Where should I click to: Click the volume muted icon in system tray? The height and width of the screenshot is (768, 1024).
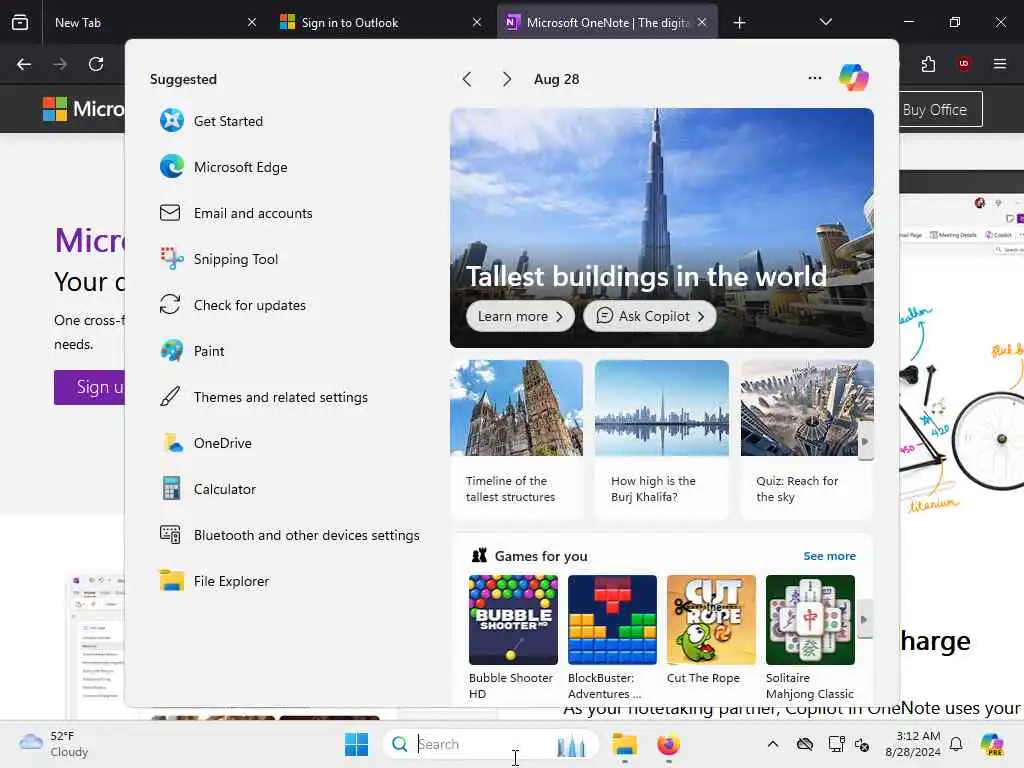[862, 744]
